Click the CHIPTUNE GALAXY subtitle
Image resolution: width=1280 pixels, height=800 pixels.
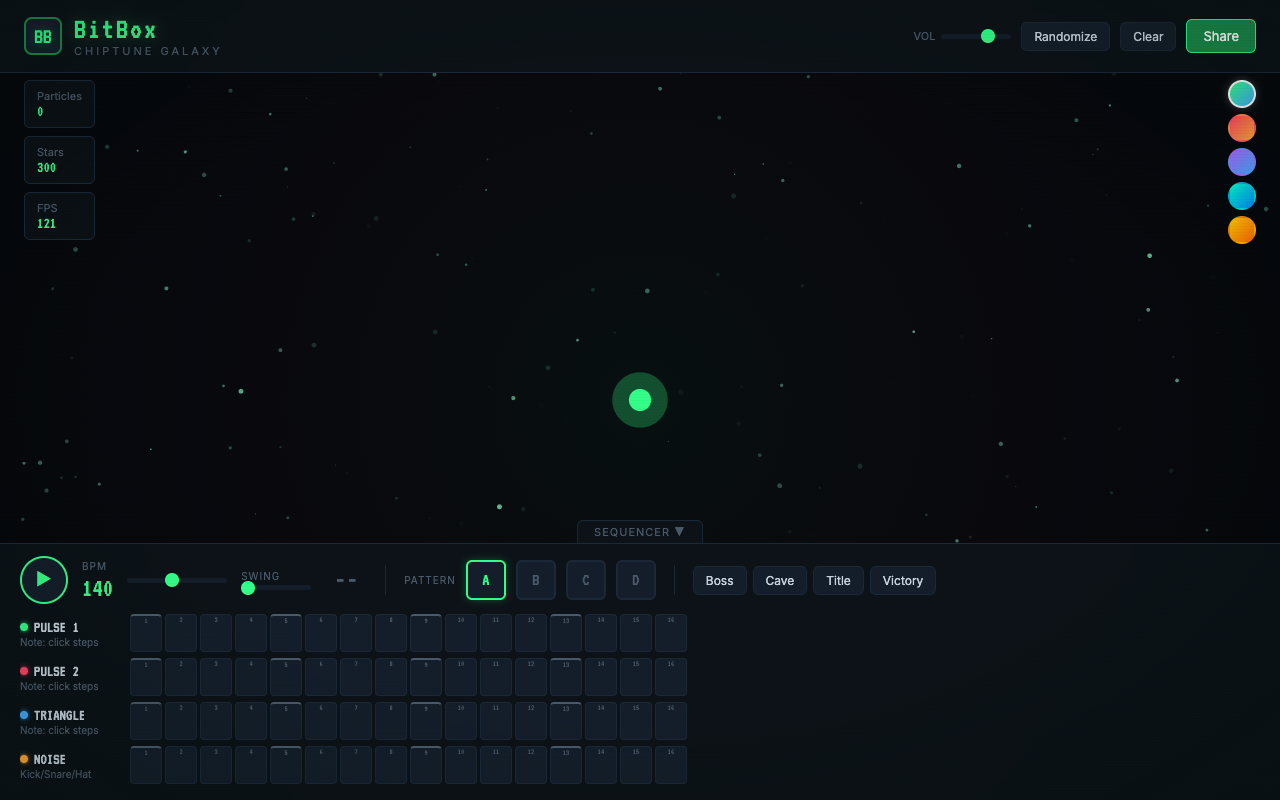point(148,51)
